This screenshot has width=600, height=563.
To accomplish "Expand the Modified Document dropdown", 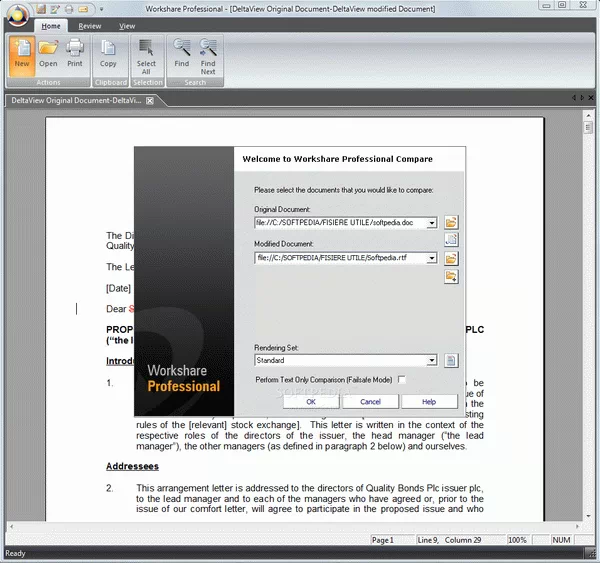I will tap(432, 258).
